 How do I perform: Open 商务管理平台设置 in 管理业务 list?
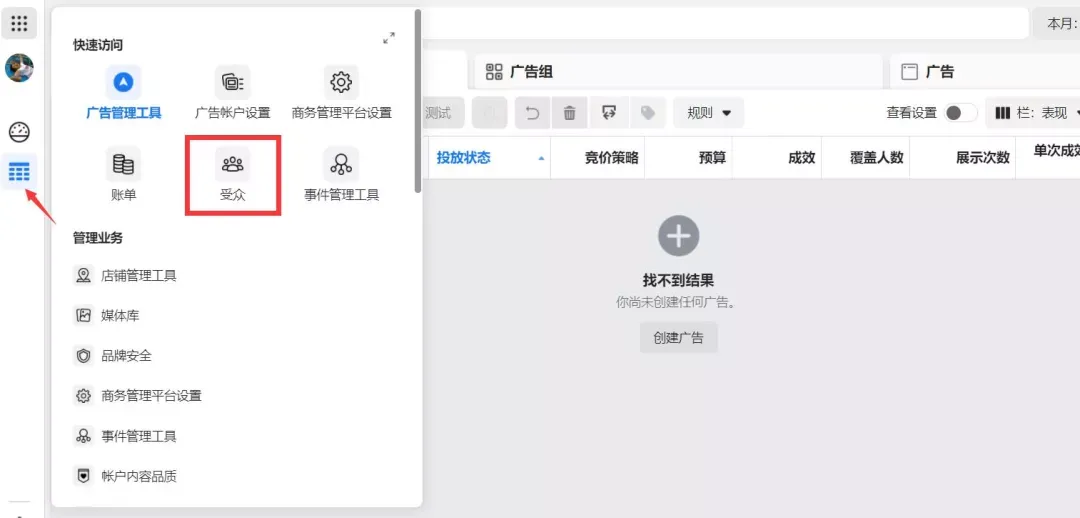click(x=138, y=395)
